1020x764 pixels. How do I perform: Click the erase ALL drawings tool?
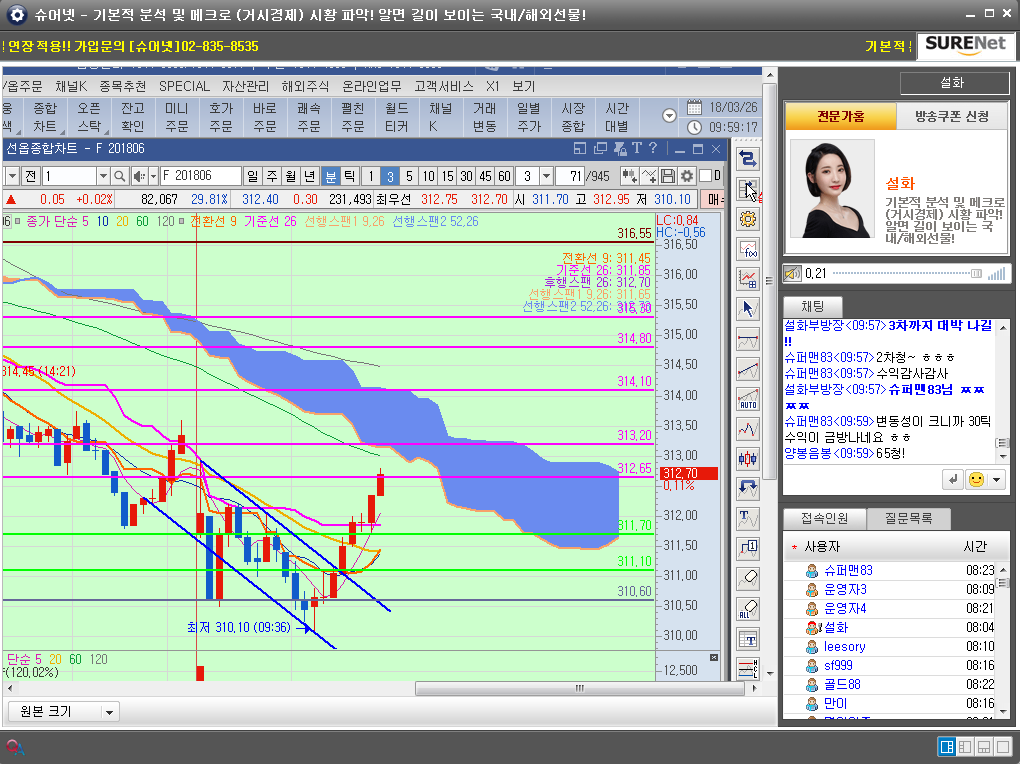tap(747, 608)
